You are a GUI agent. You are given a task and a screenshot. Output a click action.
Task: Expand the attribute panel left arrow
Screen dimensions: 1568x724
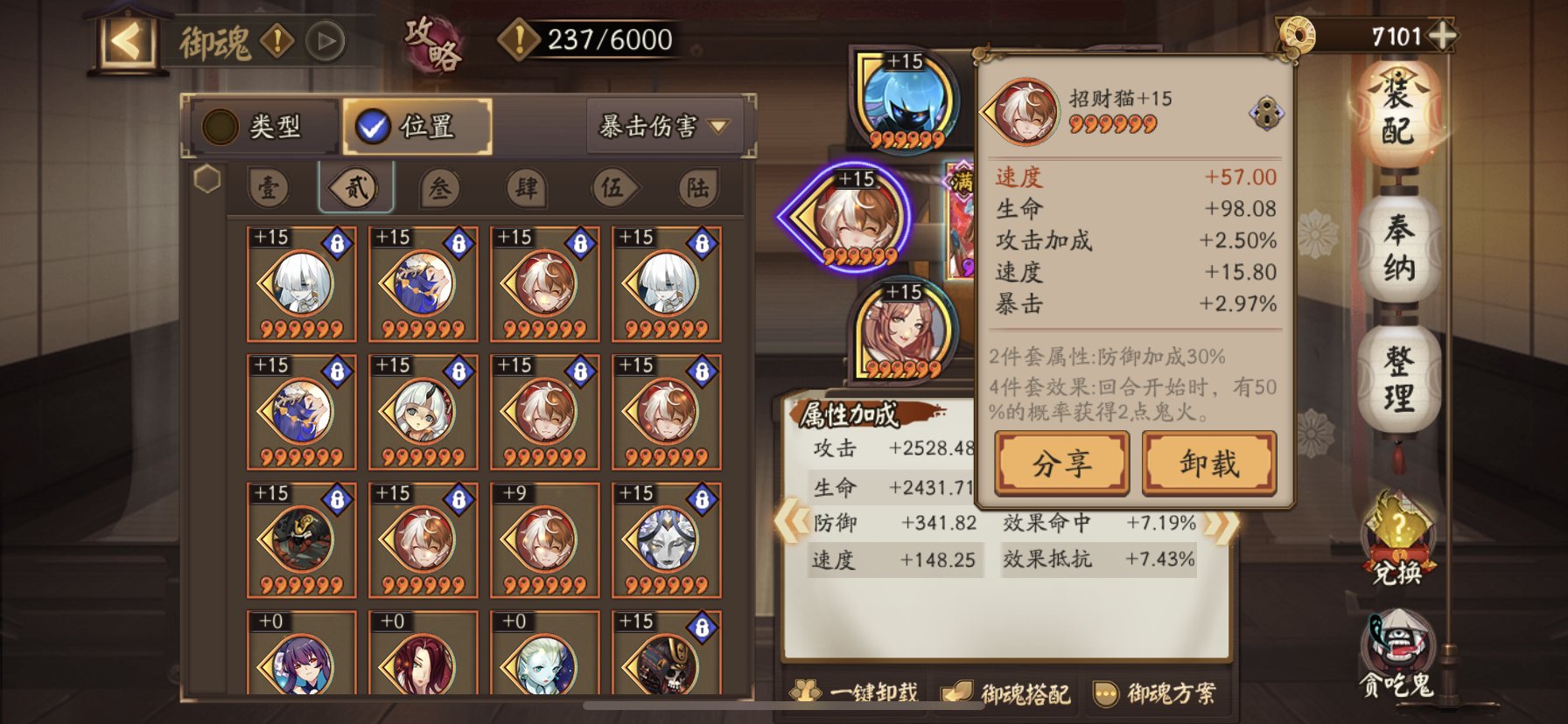point(793,522)
